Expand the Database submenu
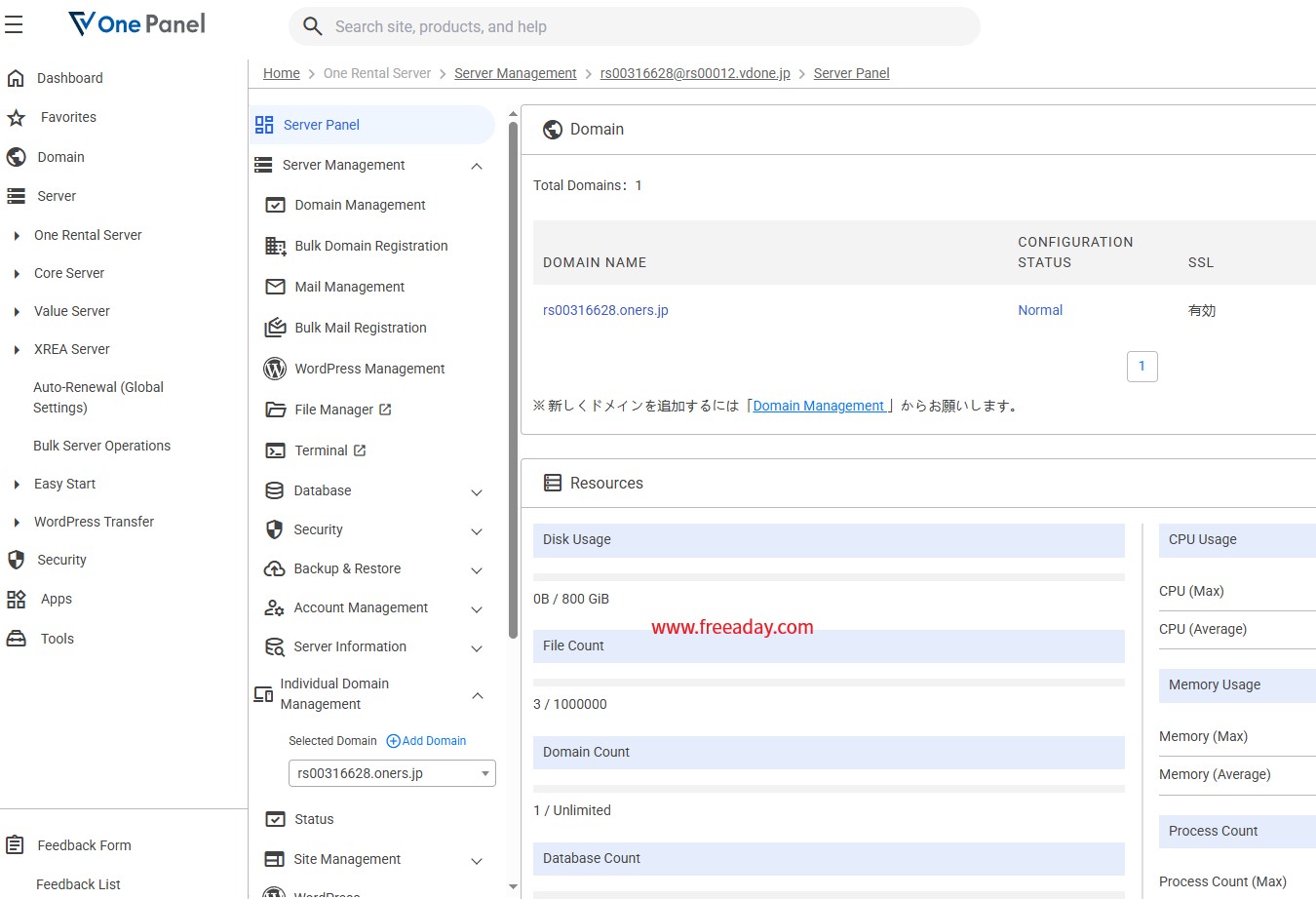The width and height of the screenshot is (1316, 899). pos(477,492)
